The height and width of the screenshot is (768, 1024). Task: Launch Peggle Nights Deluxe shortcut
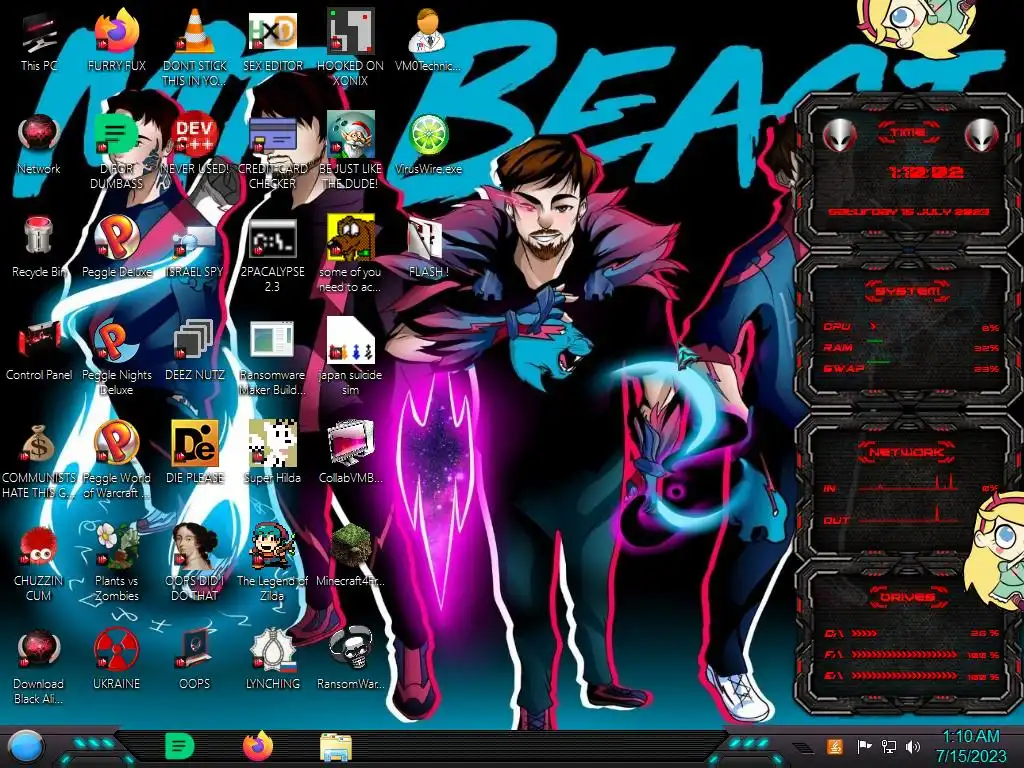pos(117,358)
